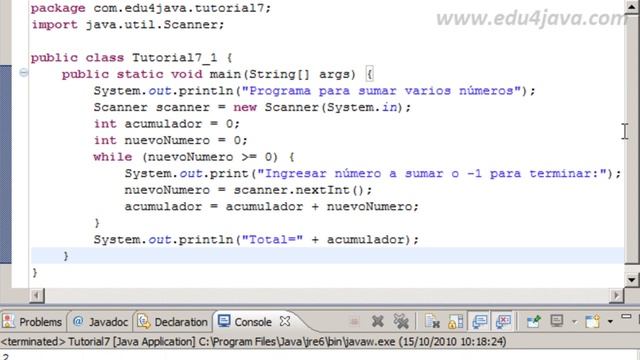The image size is (640, 360).
Task: Minimize the Console panel
Action: coord(626,316)
